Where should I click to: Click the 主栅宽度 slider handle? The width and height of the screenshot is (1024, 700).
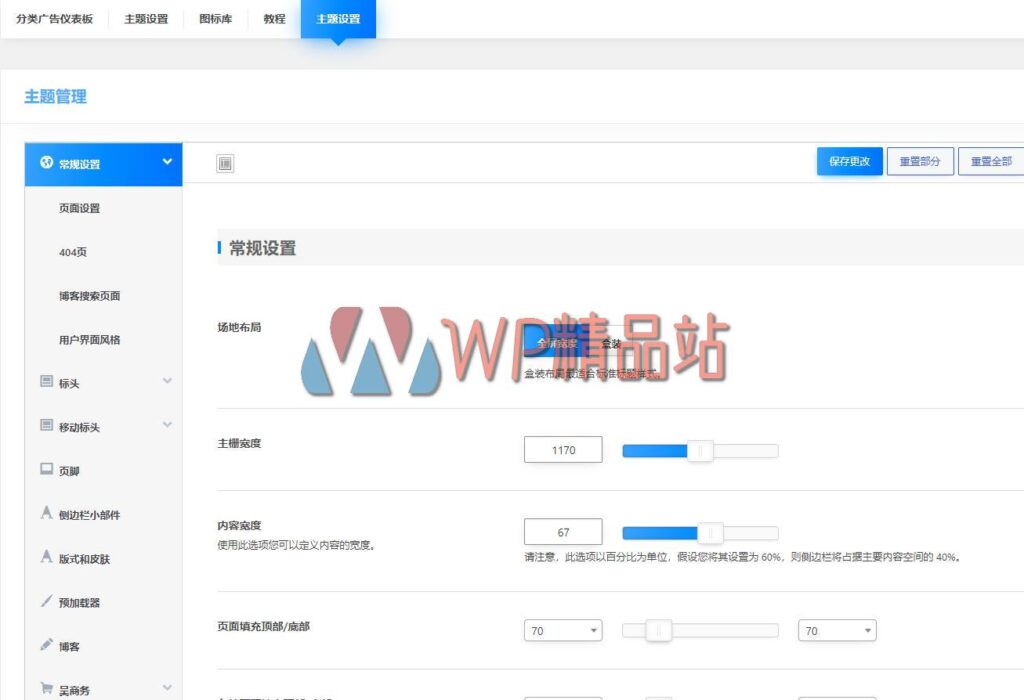coord(701,449)
